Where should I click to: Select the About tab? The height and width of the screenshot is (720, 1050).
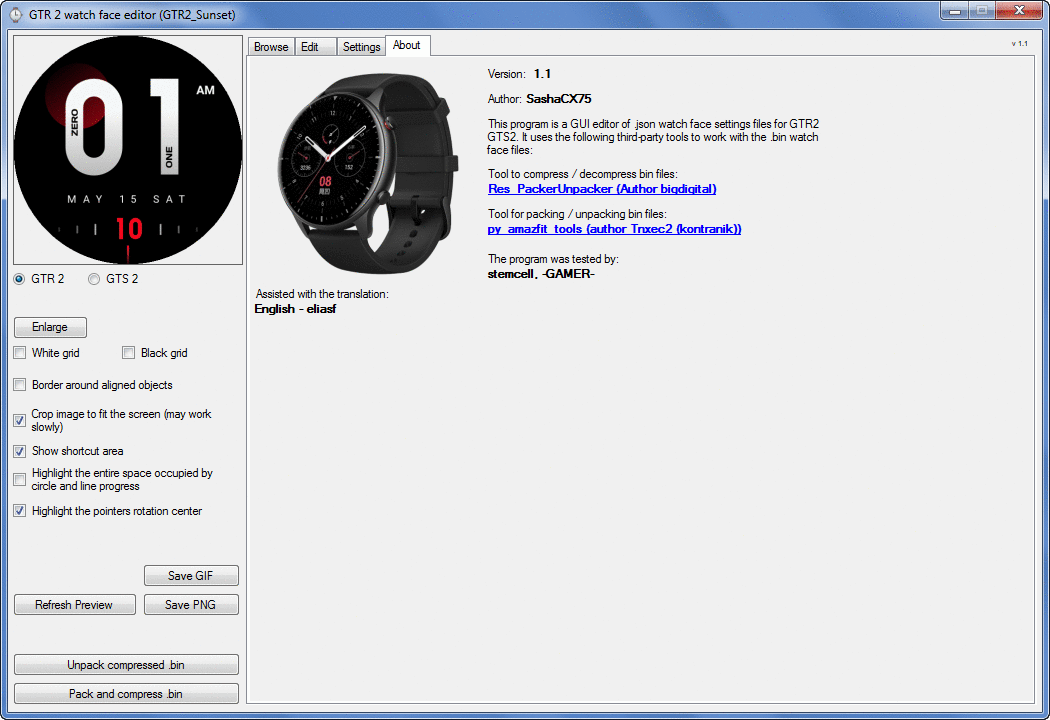pyautogui.click(x=407, y=46)
